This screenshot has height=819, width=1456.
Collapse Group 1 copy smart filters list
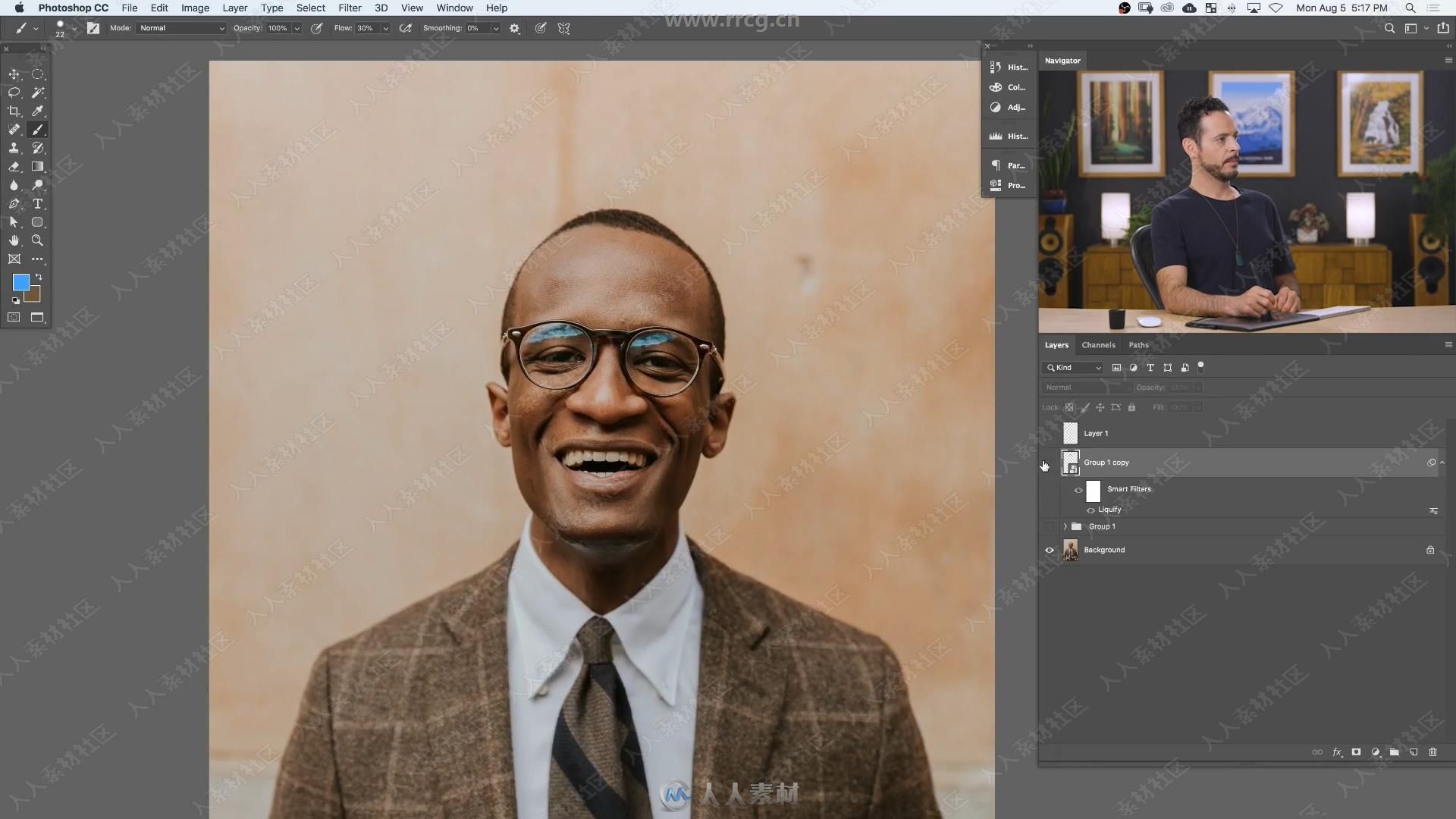click(1442, 463)
